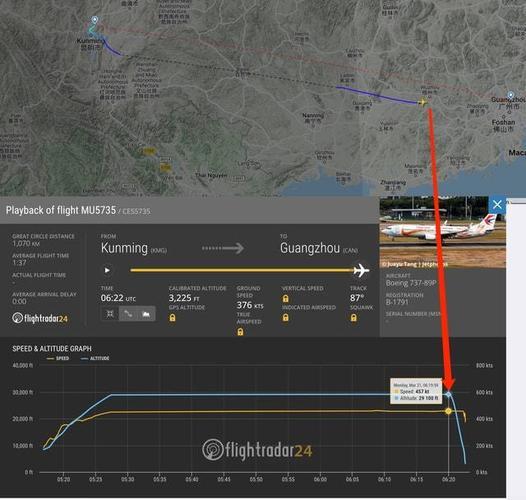
Task: Click ground speed value '376 KTS'
Action: point(250,305)
